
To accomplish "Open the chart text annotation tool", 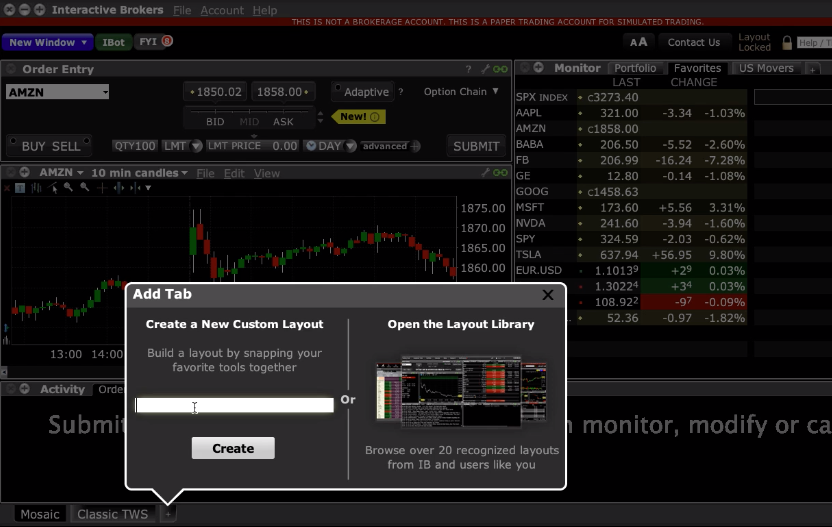I will [x=20, y=188].
